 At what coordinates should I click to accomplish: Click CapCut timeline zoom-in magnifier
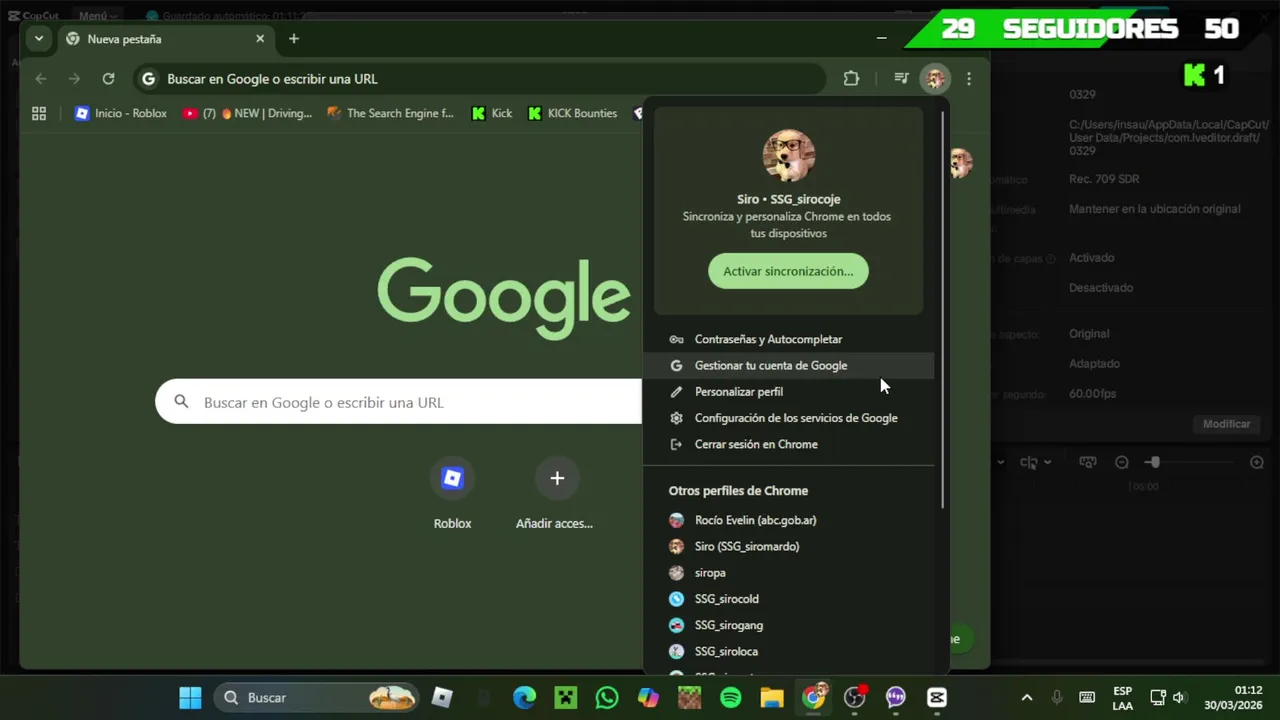pos(1257,462)
